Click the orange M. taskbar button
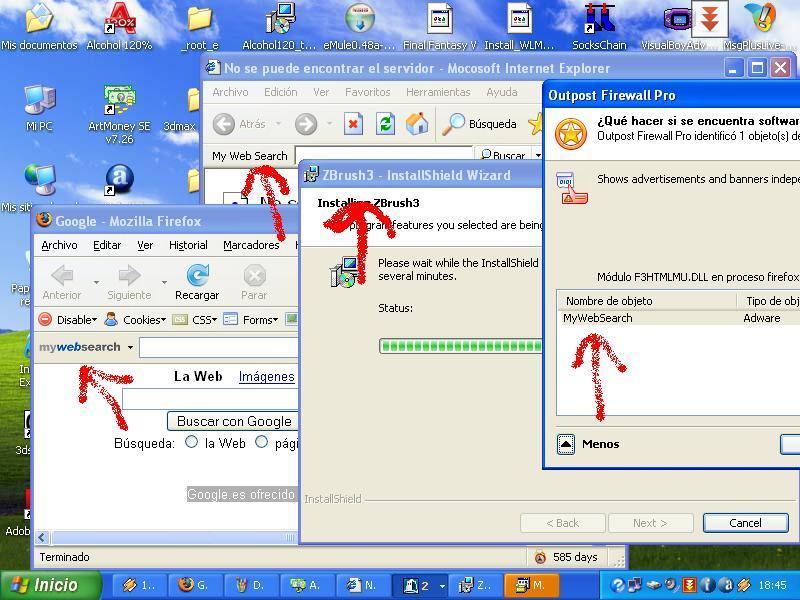The height and width of the screenshot is (600, 800). [x=532, y=585]
